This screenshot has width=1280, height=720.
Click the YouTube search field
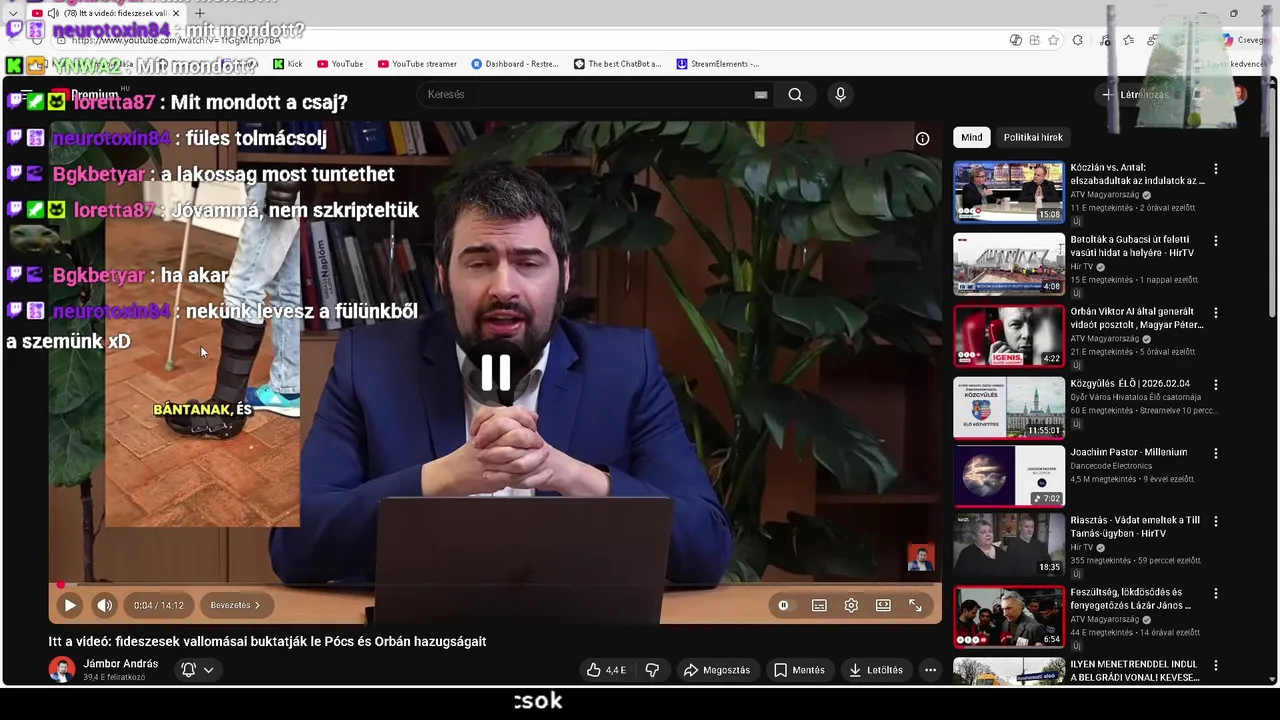(590, 94)
